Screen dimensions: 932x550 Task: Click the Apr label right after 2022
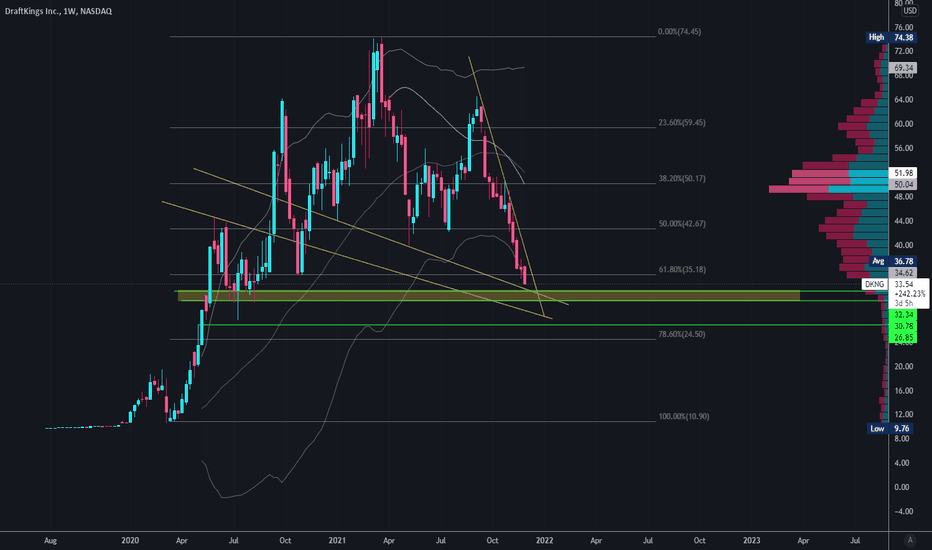pyautogui.click(x=596, y=540)
